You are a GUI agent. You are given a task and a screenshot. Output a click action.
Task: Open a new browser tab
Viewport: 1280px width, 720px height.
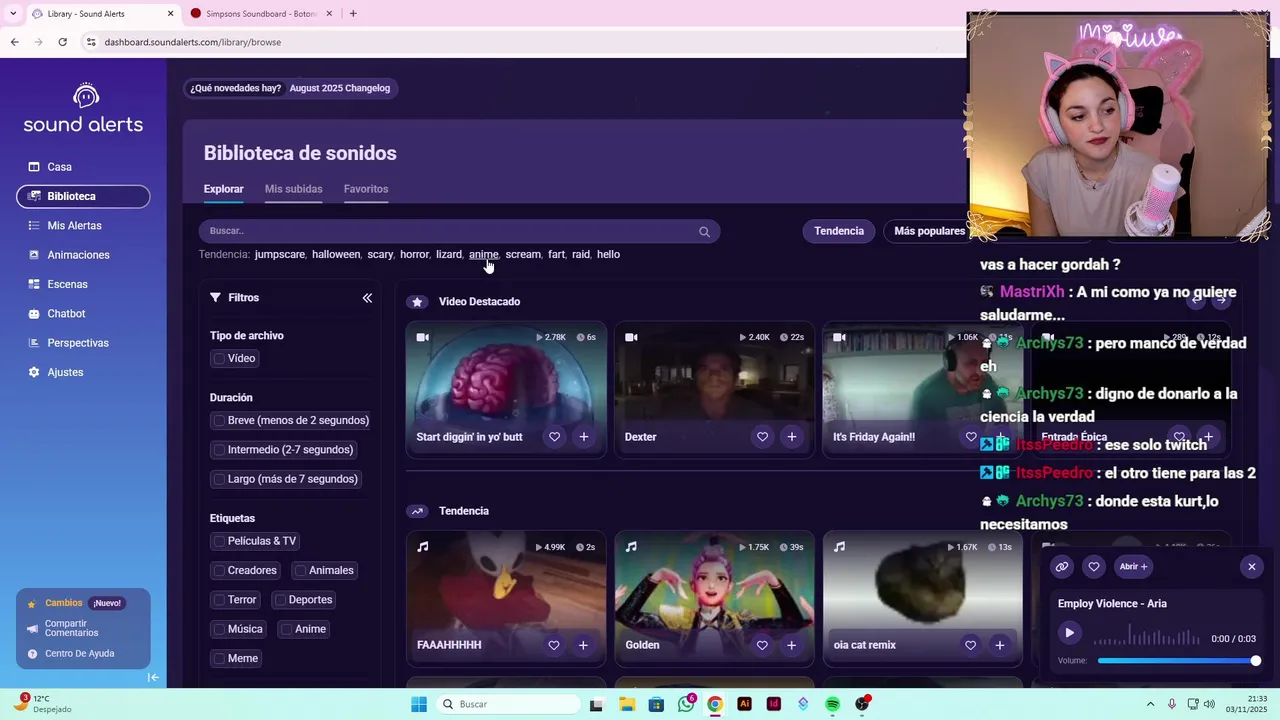click(x=353, y=14)
